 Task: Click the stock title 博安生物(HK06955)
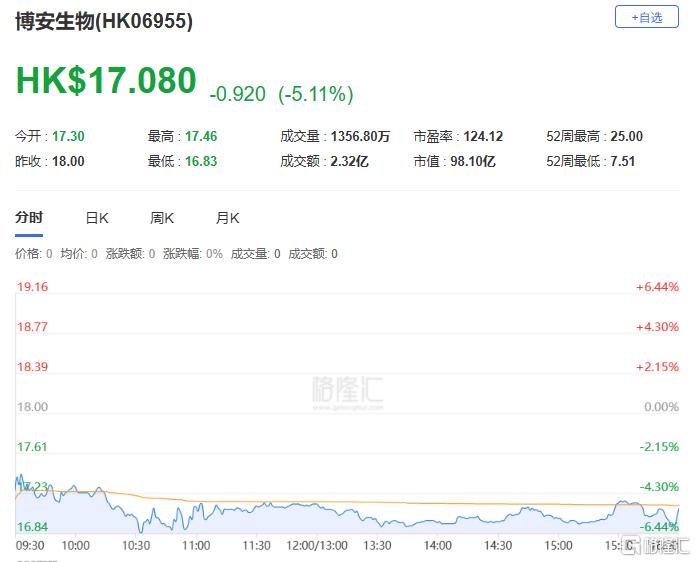tap(104, 21)
